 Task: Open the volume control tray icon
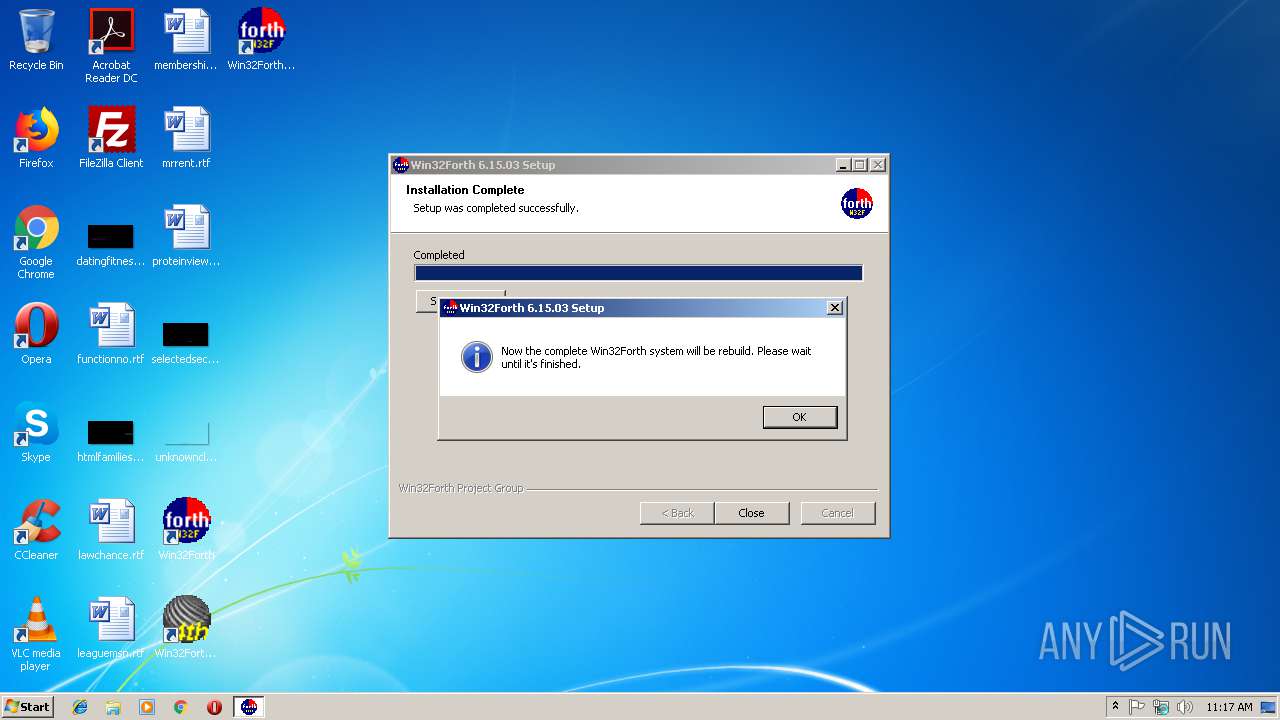click(x=1185, y=707)
